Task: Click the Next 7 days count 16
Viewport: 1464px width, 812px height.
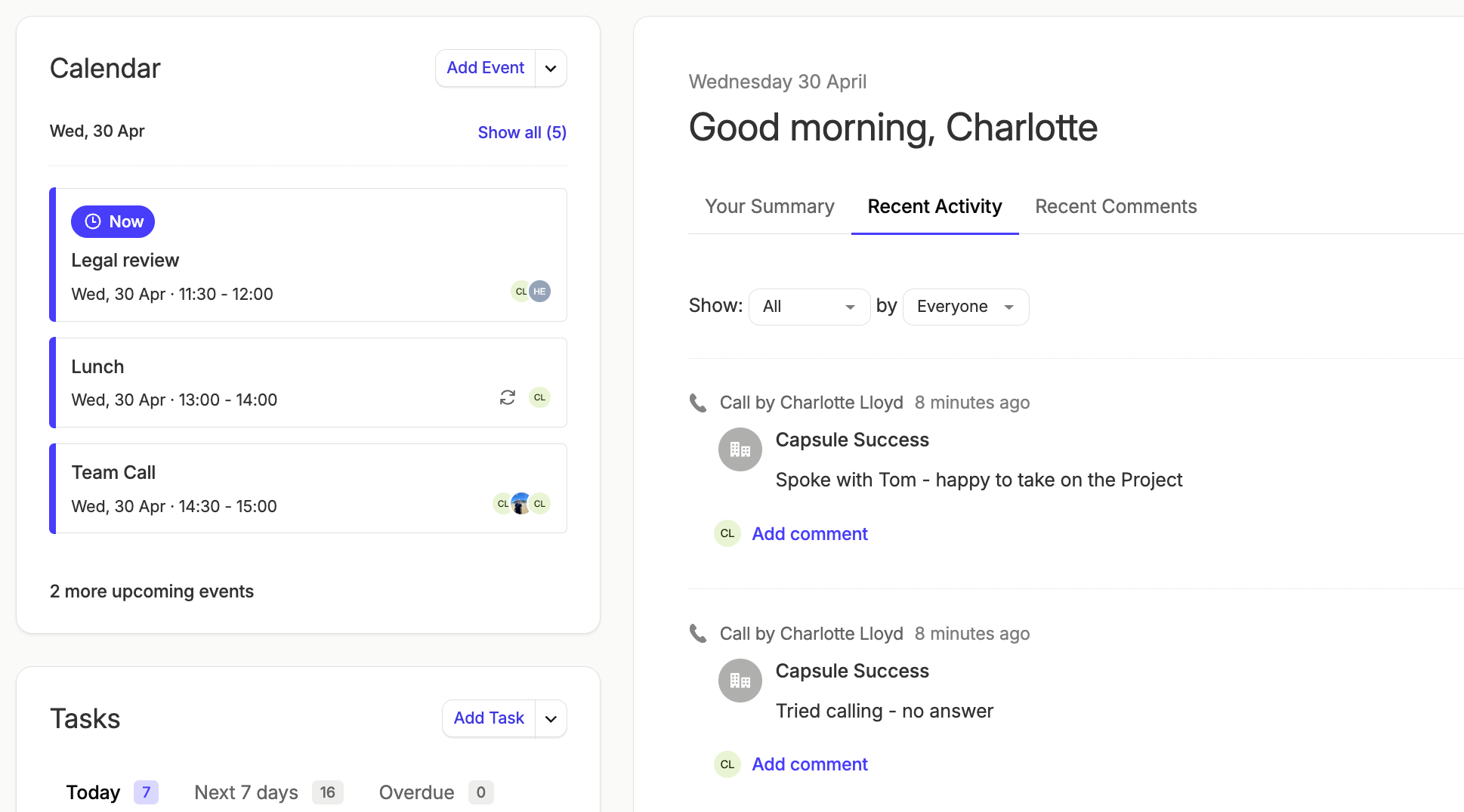Action: pos(328,792)
